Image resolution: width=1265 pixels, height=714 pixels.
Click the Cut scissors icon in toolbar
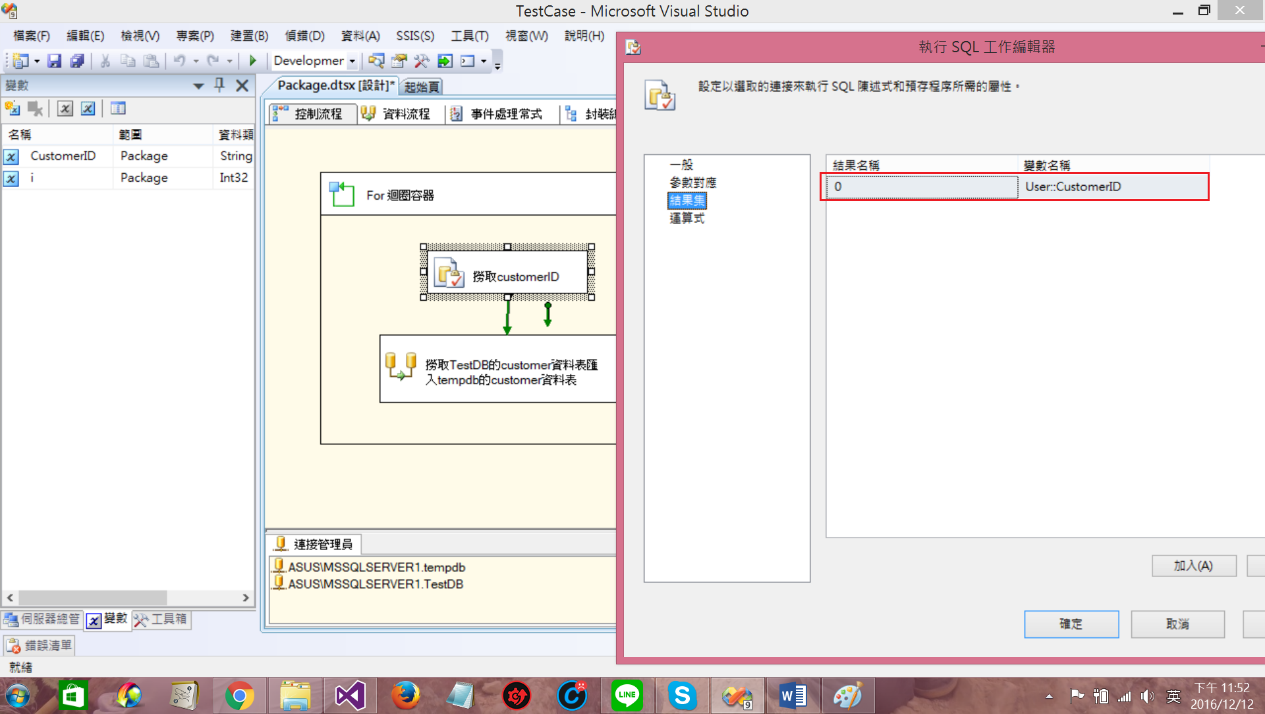click(105, 61)
